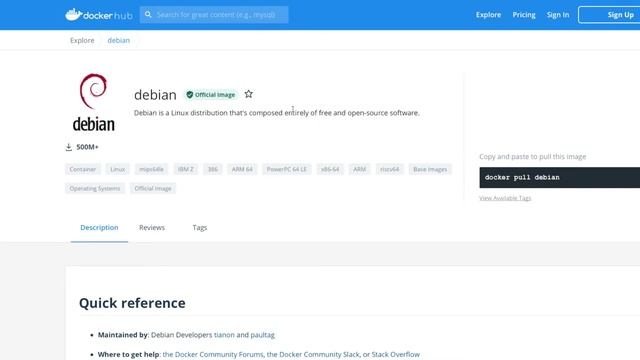The width and height of the screenshot is (640, 360).
Task: Open the tianon maintainer link
Action: tap(224, 335)
